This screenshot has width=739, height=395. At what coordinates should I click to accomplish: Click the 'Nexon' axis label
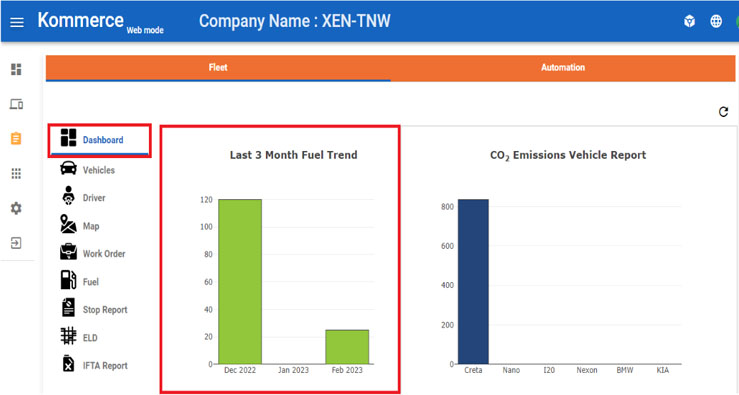tap(587, 370)
